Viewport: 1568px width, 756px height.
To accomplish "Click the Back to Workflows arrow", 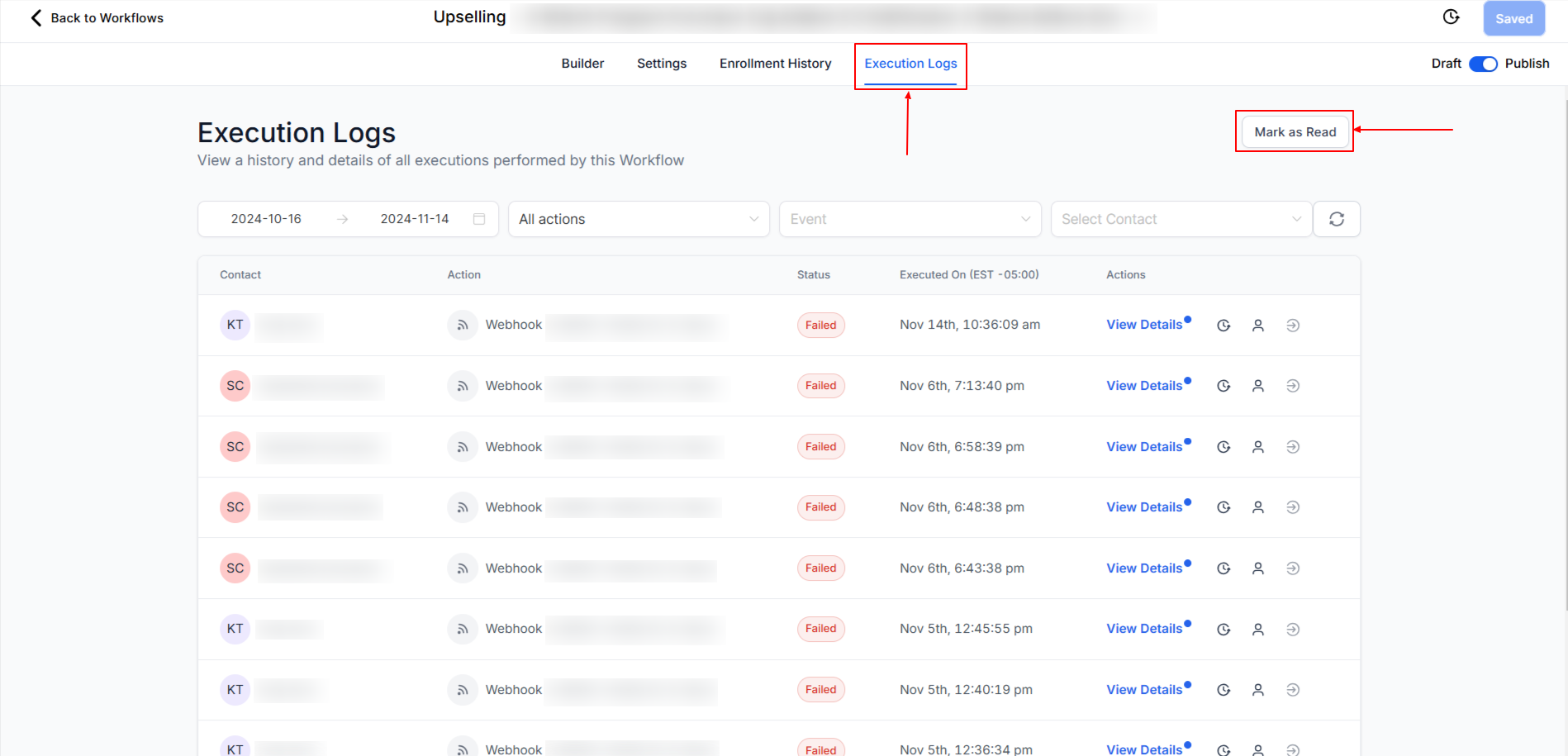I will pos(36,18).
